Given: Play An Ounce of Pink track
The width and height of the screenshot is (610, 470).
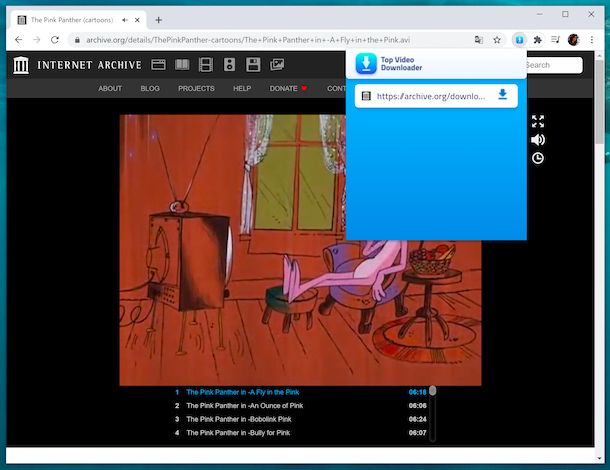Looking at the screenshot, I should click(244, 406).
